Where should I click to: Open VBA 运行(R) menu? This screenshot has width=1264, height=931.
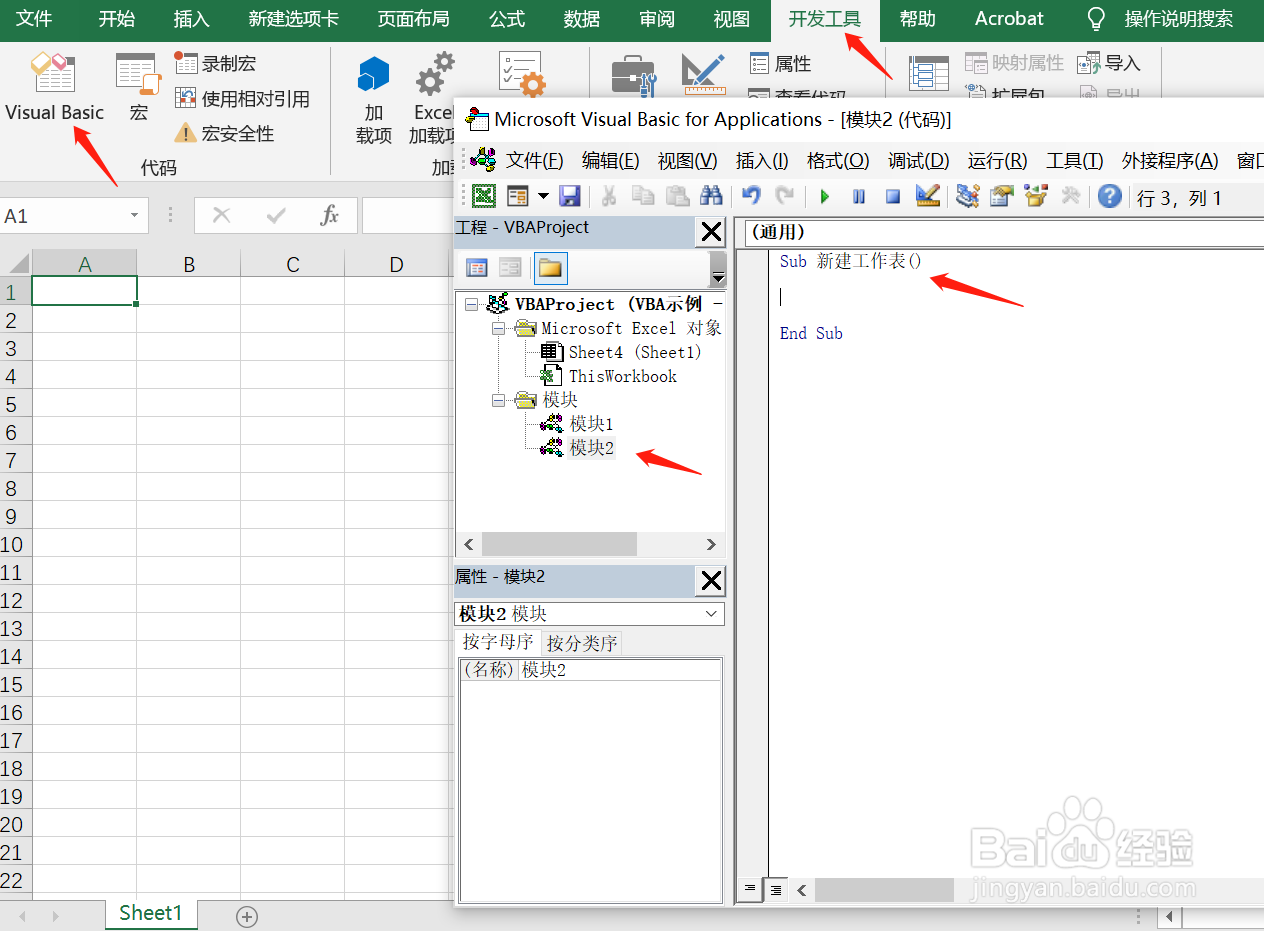pyautogui.click(x=997, y=161)
